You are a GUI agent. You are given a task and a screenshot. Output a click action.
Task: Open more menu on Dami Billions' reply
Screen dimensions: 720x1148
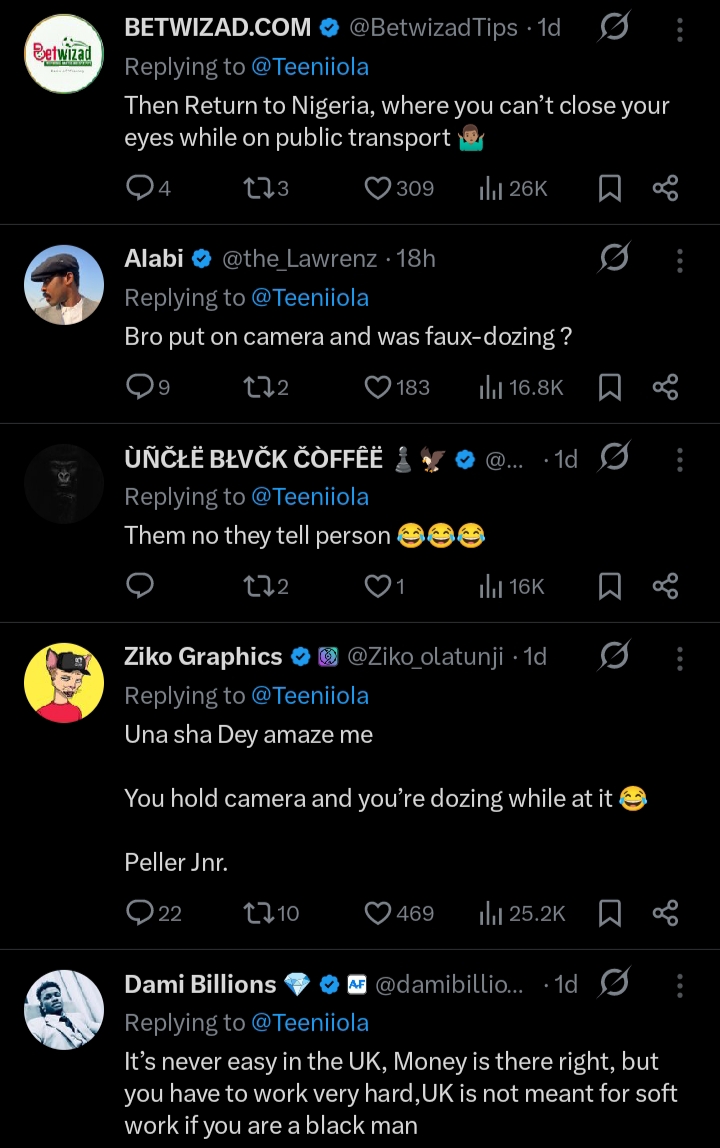pyautogui.click(x=680, y=985)
